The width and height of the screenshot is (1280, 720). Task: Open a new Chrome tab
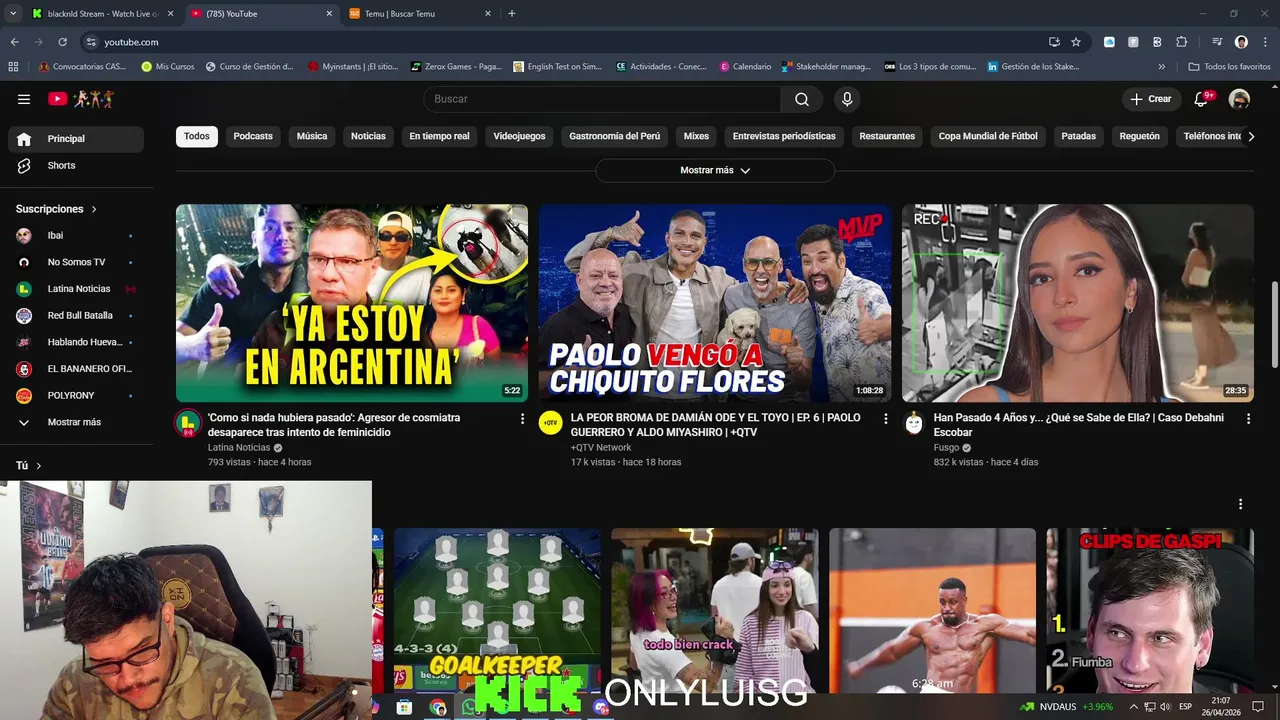tap(512, 13)
